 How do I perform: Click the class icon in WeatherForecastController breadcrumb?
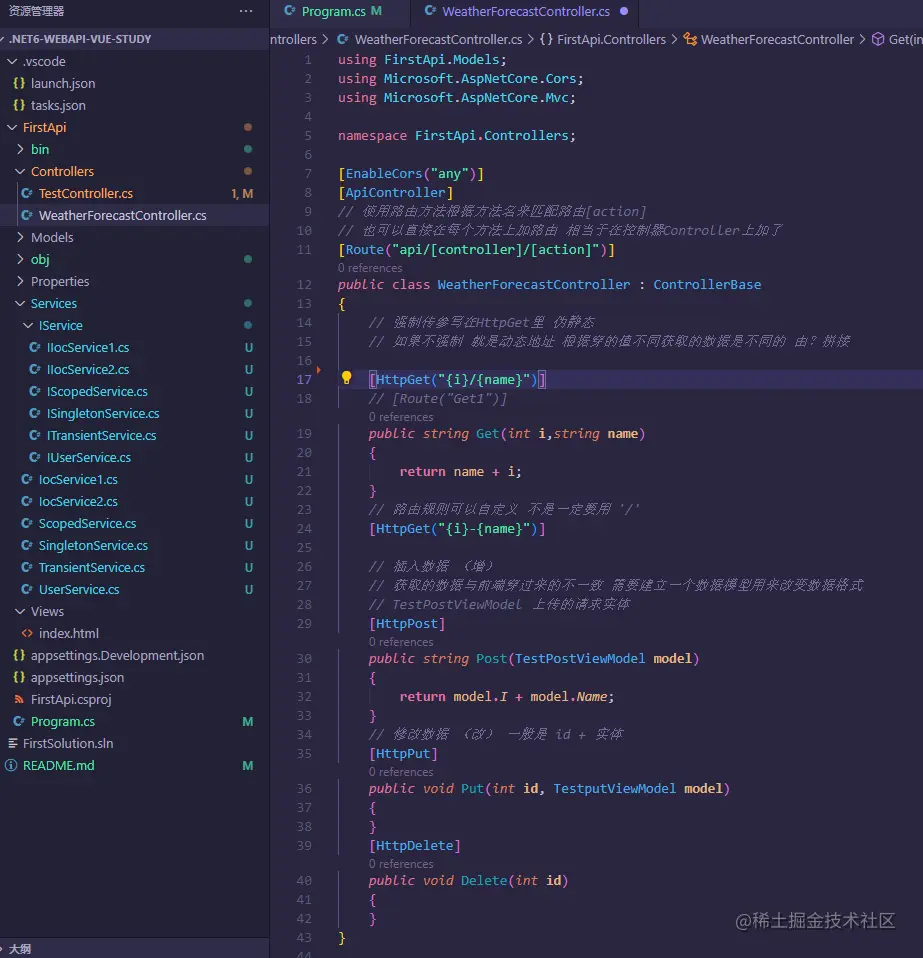690,39
